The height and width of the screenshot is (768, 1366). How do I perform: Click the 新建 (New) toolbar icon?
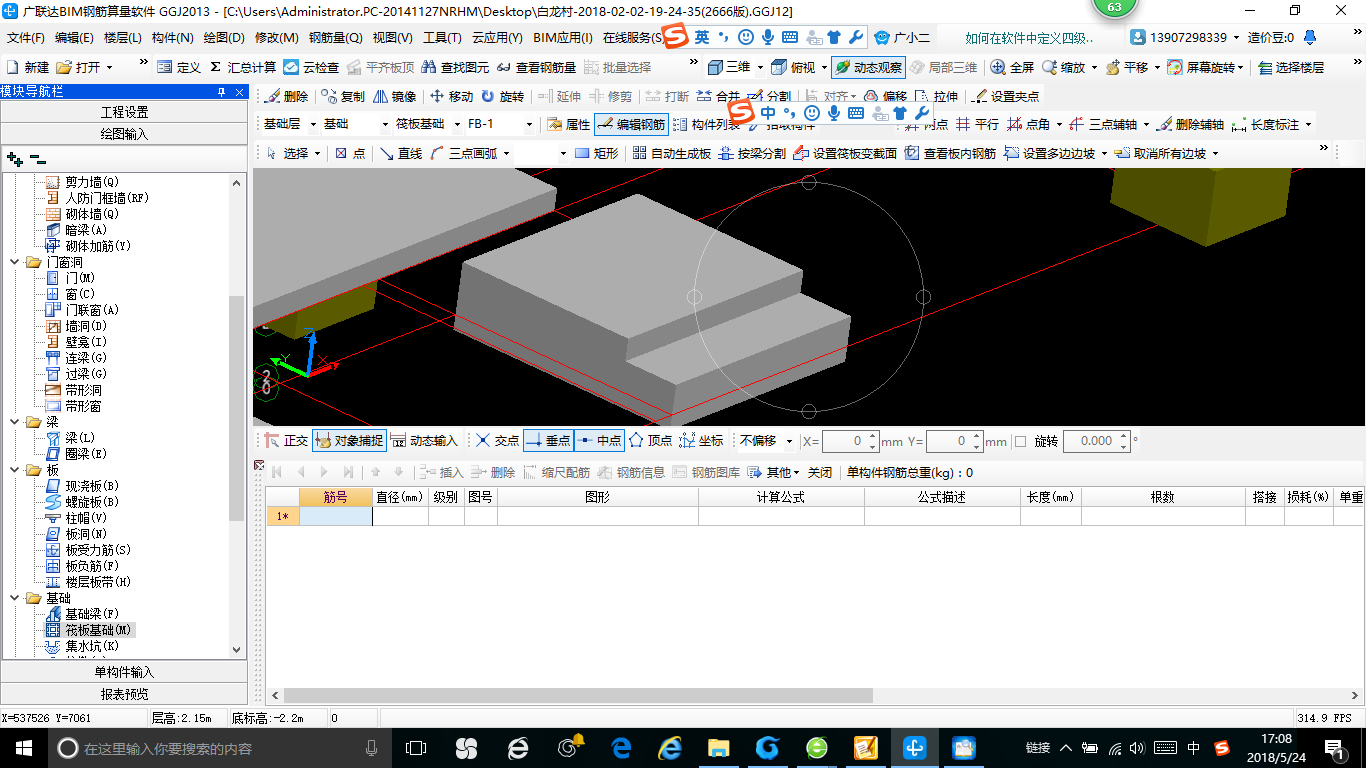point(28,67)
